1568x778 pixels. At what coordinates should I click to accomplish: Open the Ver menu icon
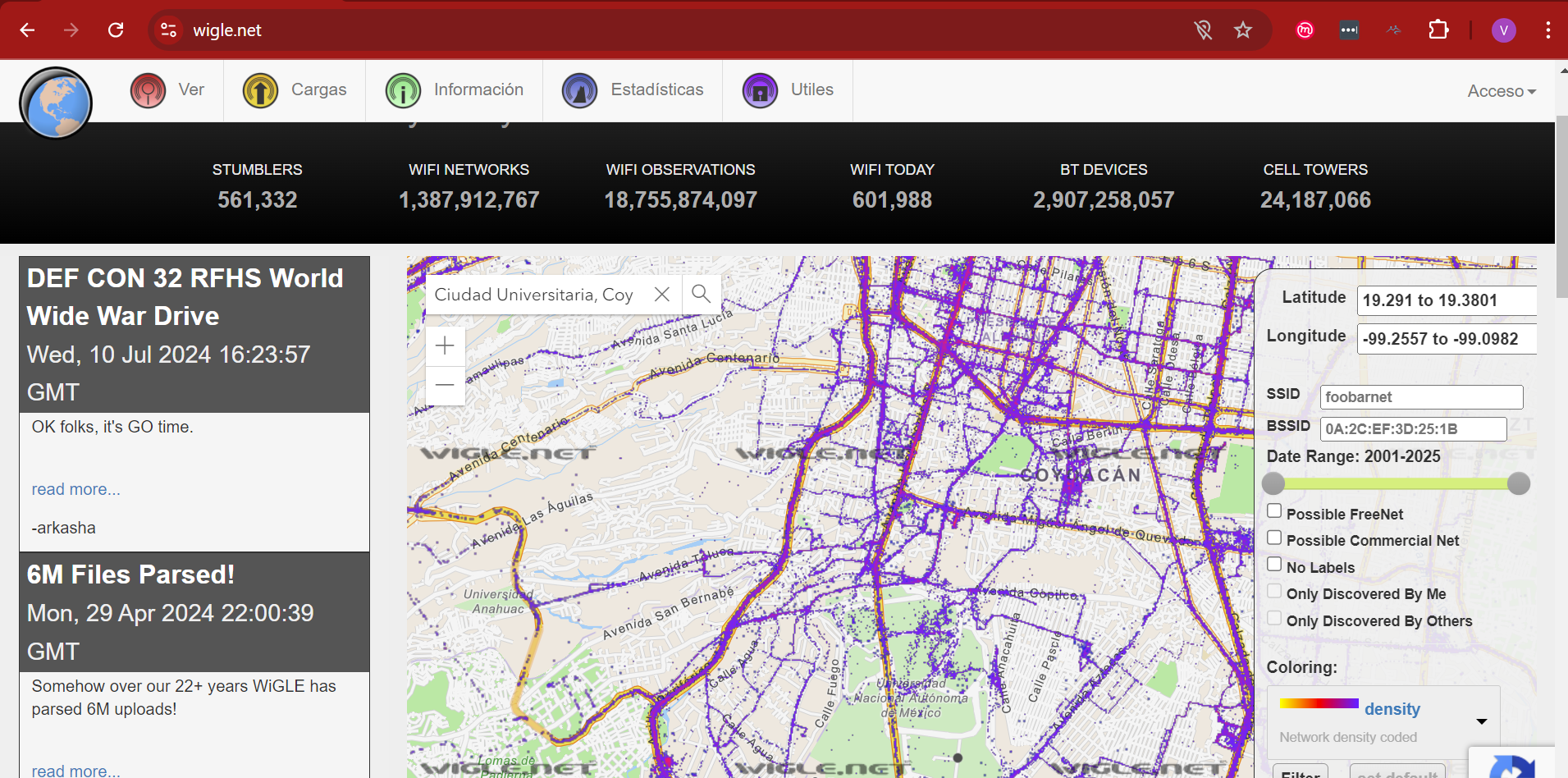tap(149, 90)
